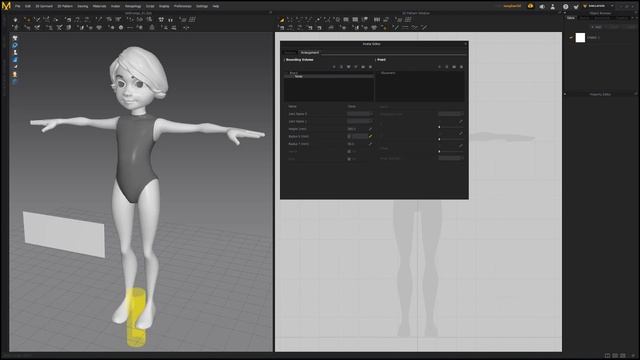The height and width of the screenshot is (360, 640).
Task: Click the highlighted pencil icon beside Radius 0
Action: pyautogui.click(x=370, y=136)
